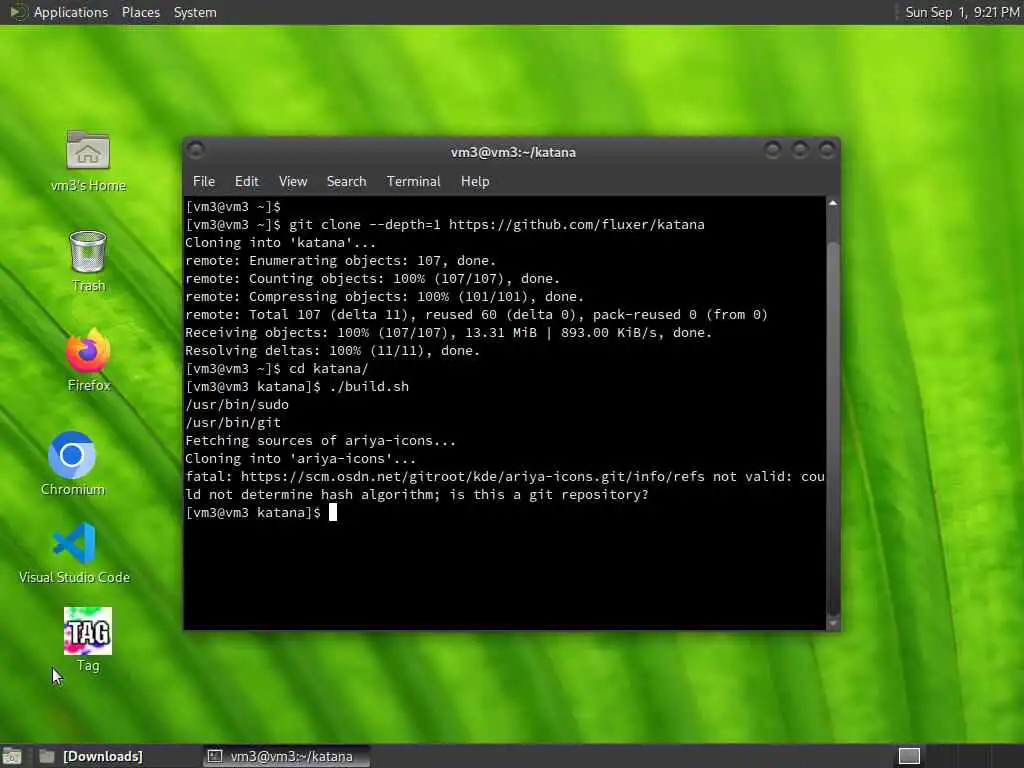Image resolution: width=1024 pixels, height=768 pixels.
Task: Open the terminal Edit menu
Action: (x=246, y=182)
